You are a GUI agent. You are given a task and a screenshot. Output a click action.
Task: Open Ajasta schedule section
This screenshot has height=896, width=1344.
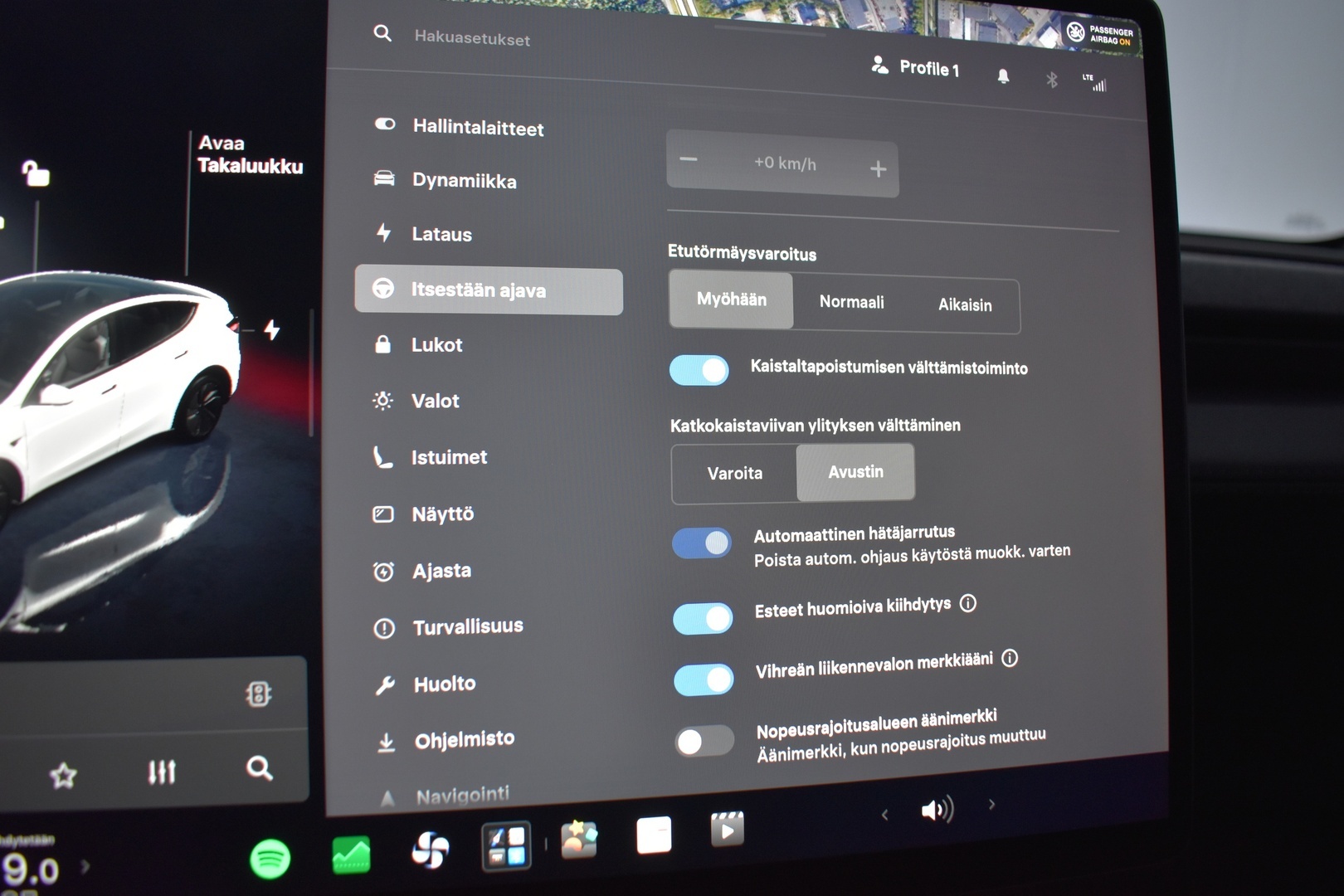[x=424, y=571]
